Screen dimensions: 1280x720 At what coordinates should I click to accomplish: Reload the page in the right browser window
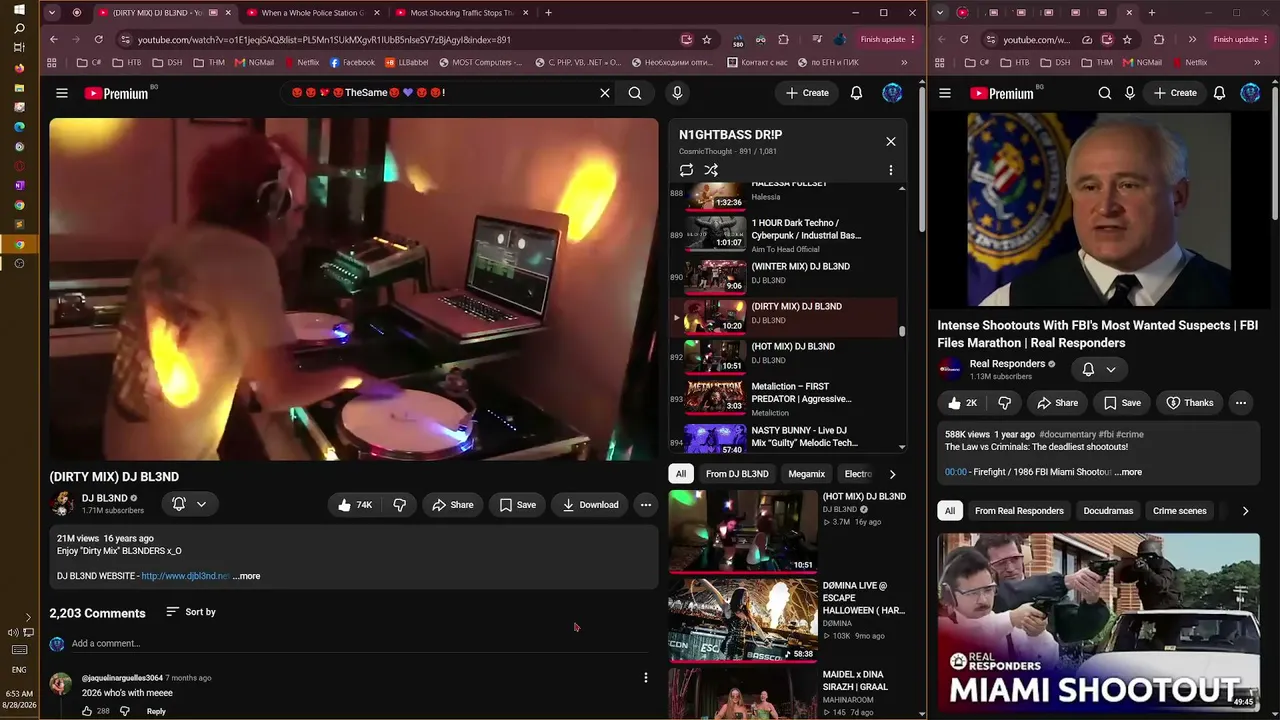tap(964, 40)
